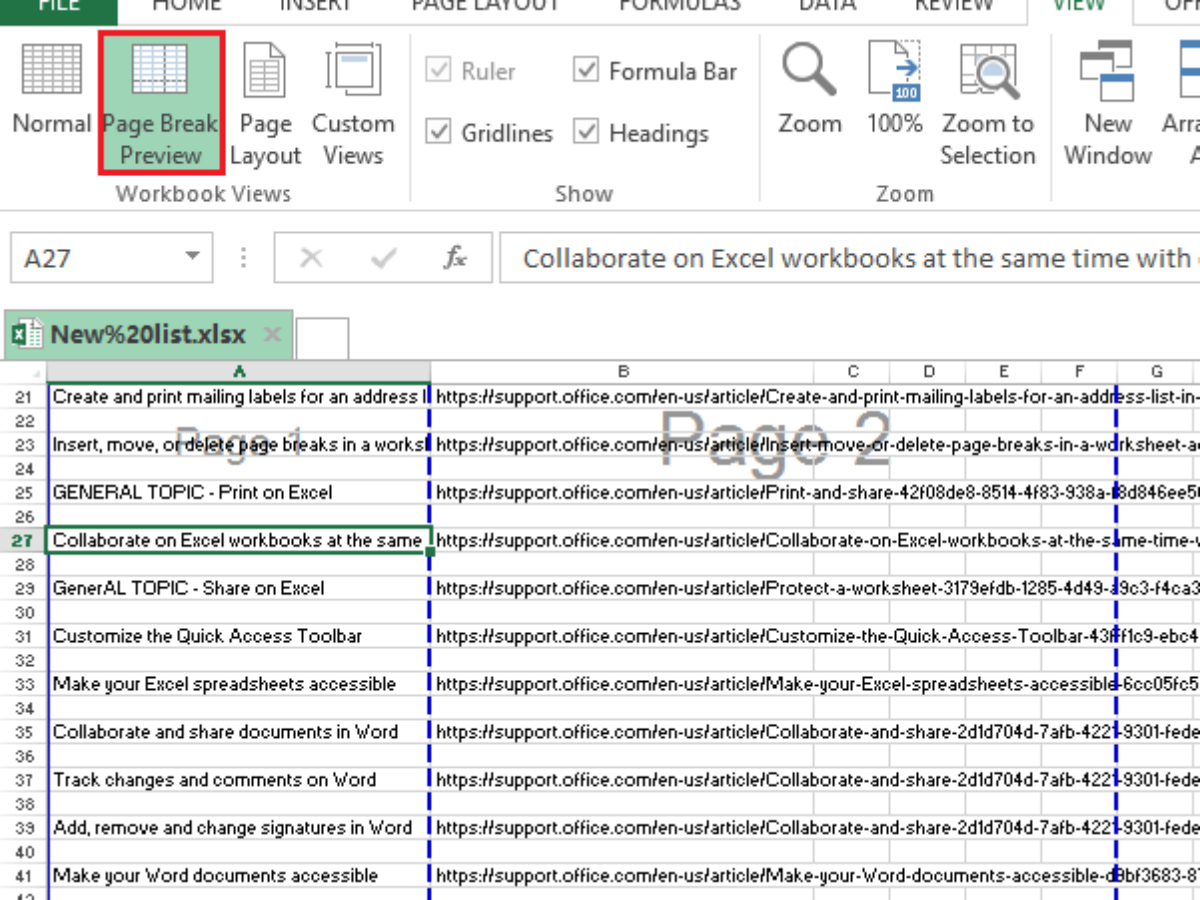The height and width of the screenshot is (900, 1200).
Task: Select cell 'Customize the Quick Access Toolbar'
Action: click(x=239, y=636)
